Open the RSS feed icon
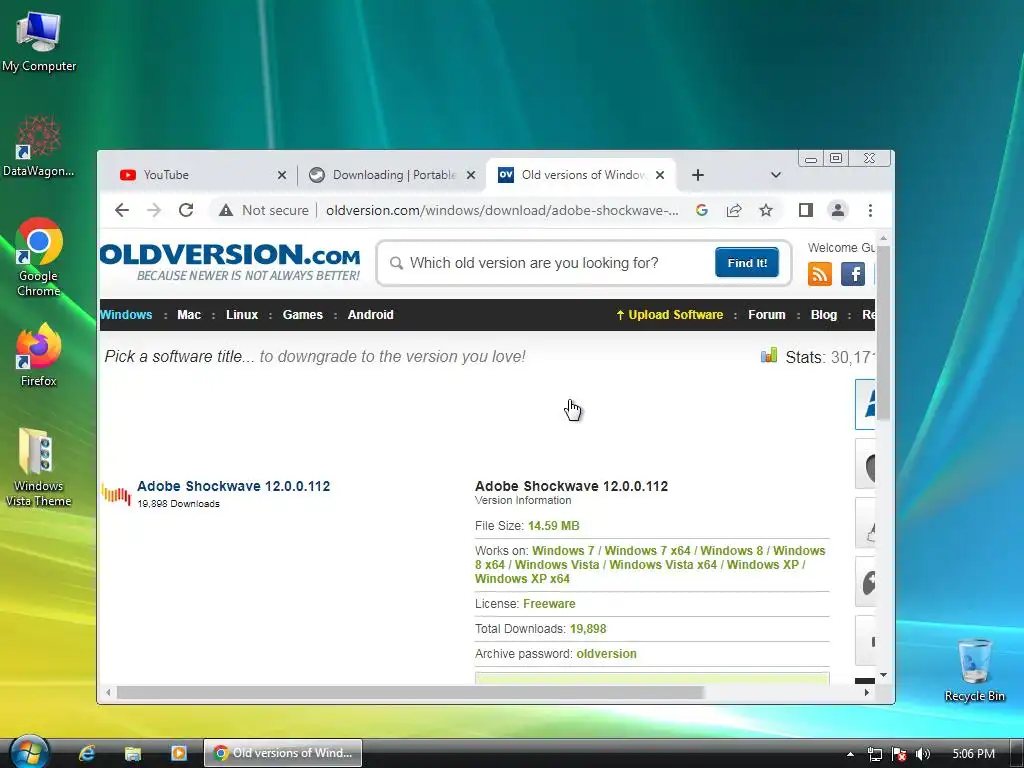The width and height of the screenshot is (1024, 768). pos(820,274)
